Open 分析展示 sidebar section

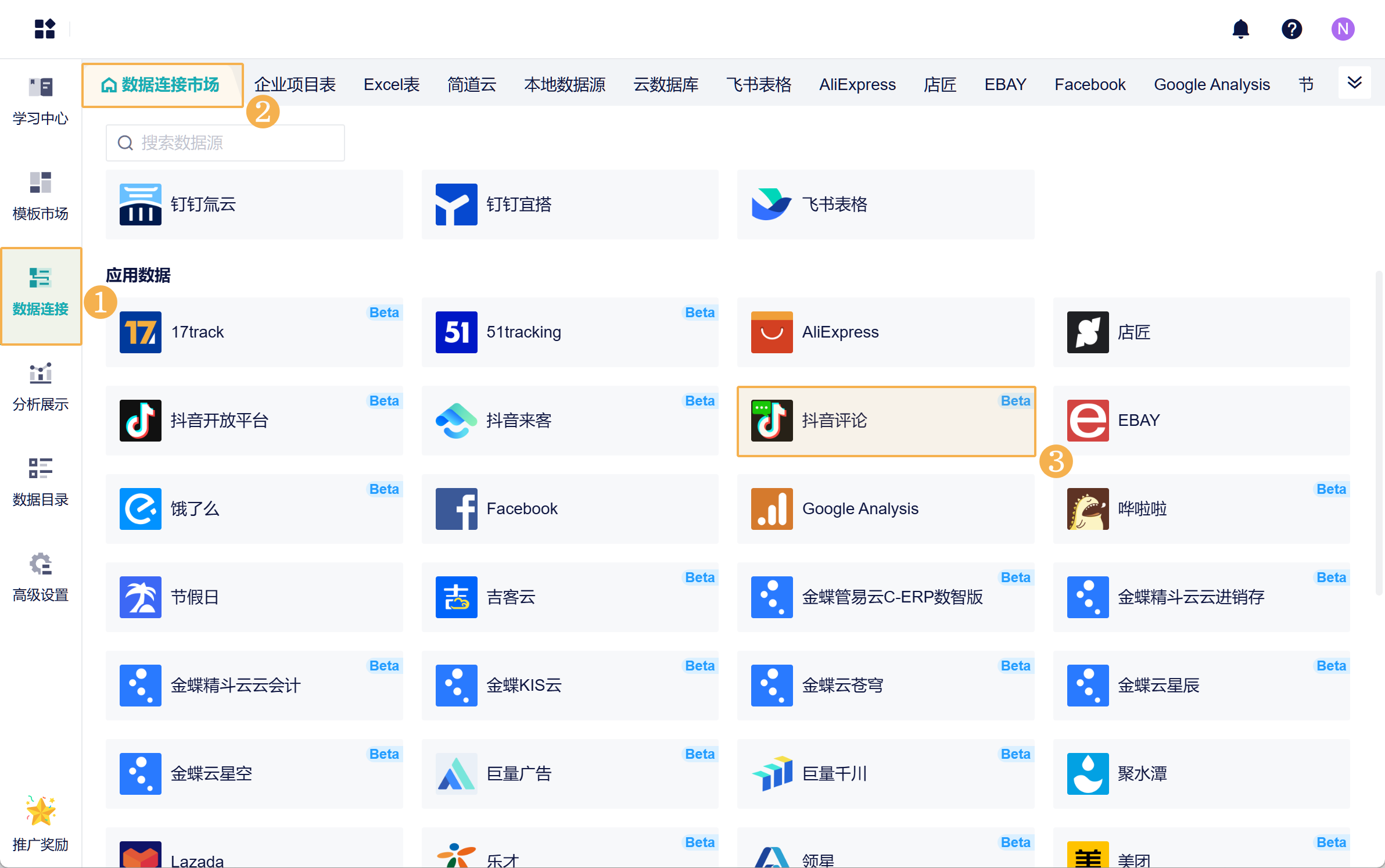click(41, 387)
